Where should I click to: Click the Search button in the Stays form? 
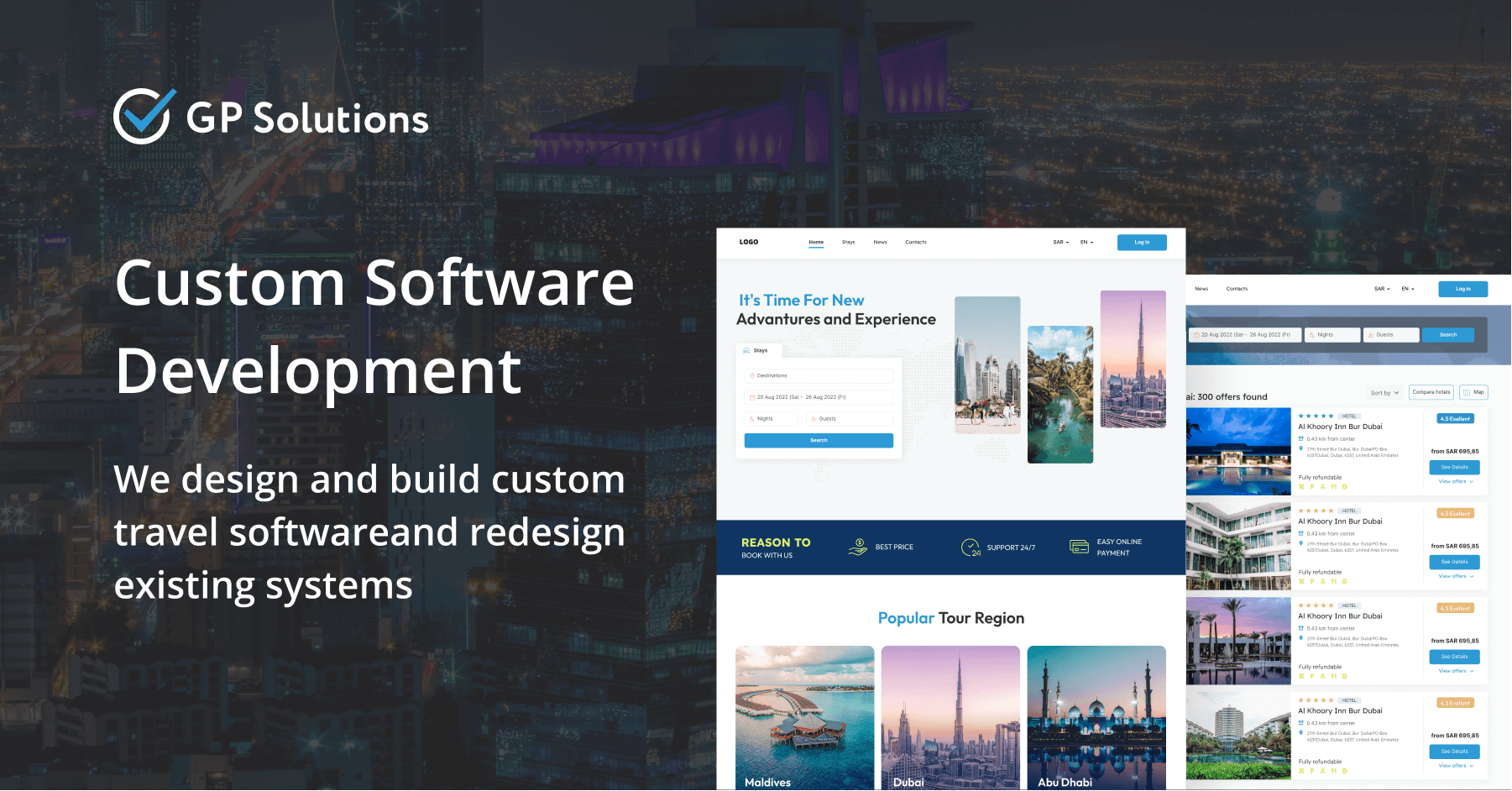coord(819,440)
